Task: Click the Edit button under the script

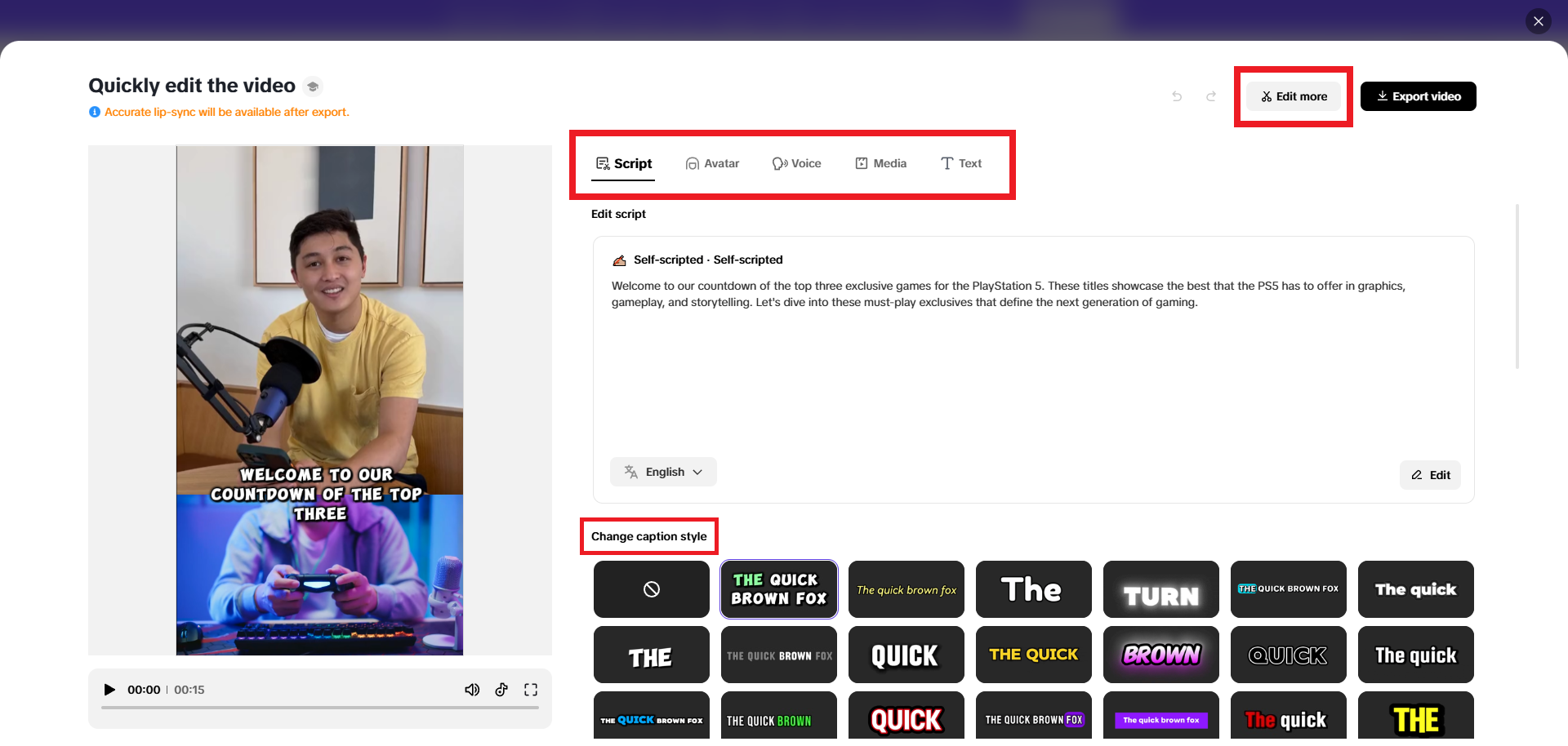Action: (x=1431, y=475)
